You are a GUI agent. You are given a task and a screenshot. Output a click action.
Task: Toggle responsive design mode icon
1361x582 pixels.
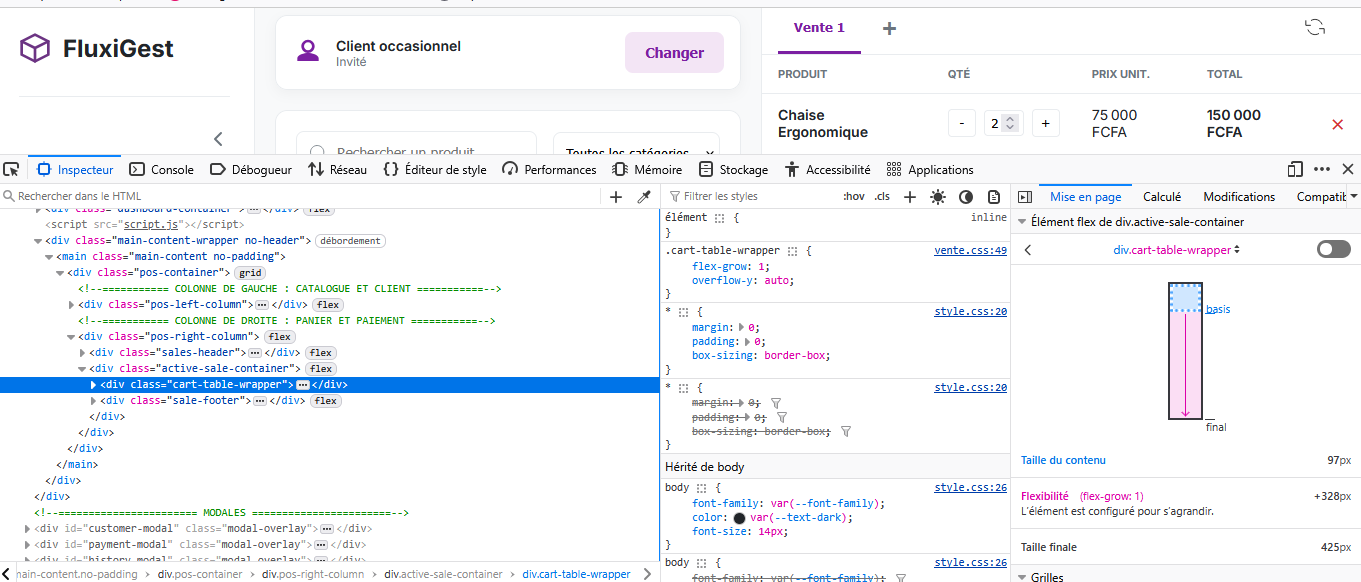[1296, 169]
